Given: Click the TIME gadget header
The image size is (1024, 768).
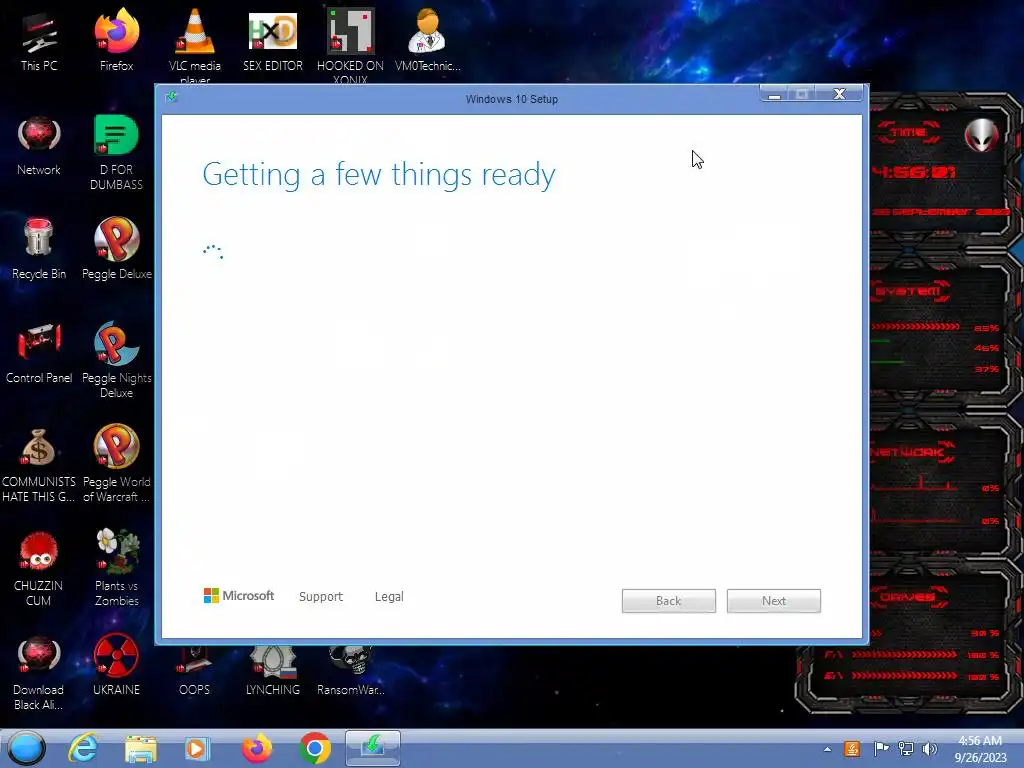Looking at the screenshot, I should pyautogui.click(x=908, y=133).
